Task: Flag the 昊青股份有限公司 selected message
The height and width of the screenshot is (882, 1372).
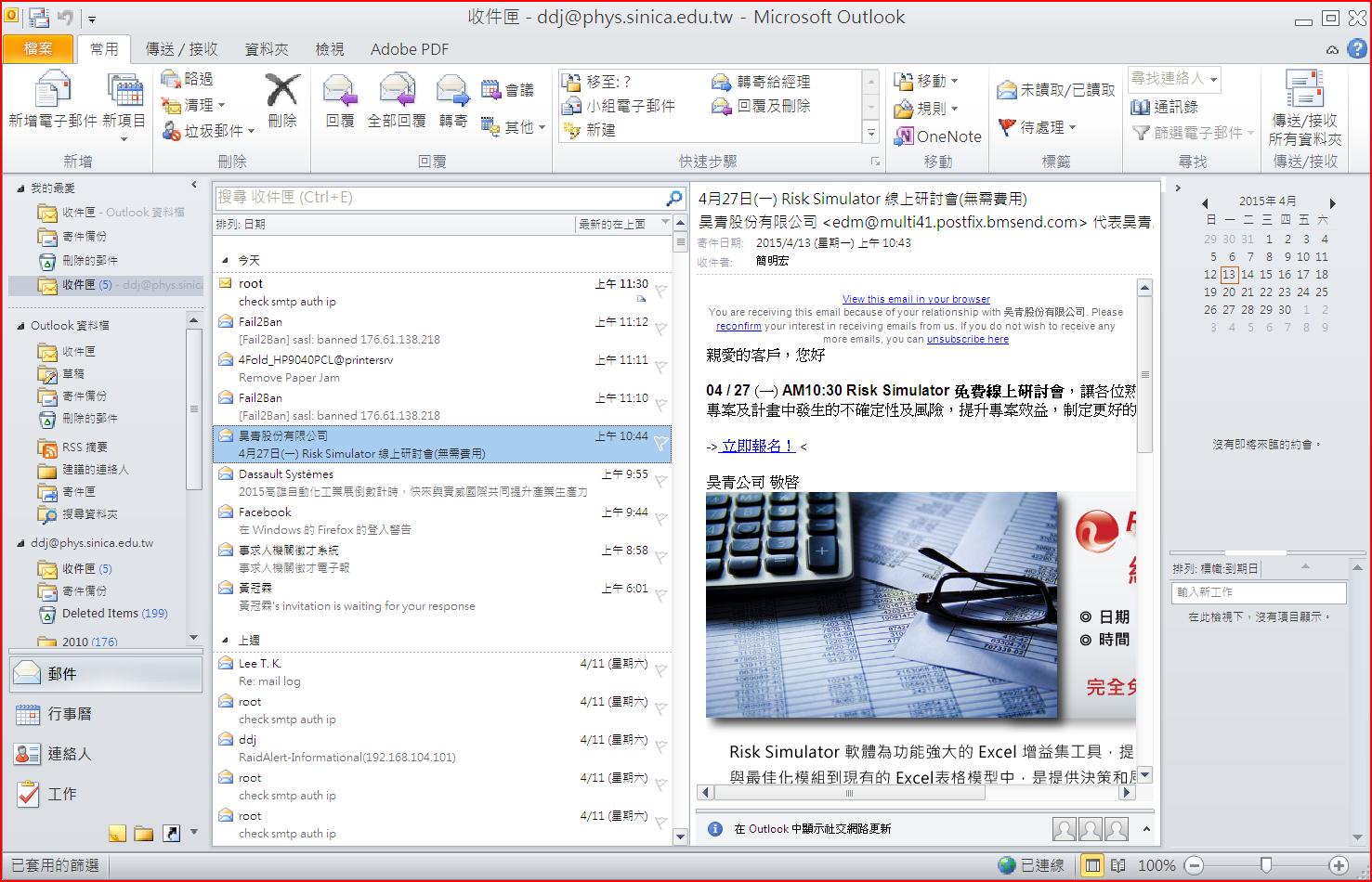Action: 660,444
